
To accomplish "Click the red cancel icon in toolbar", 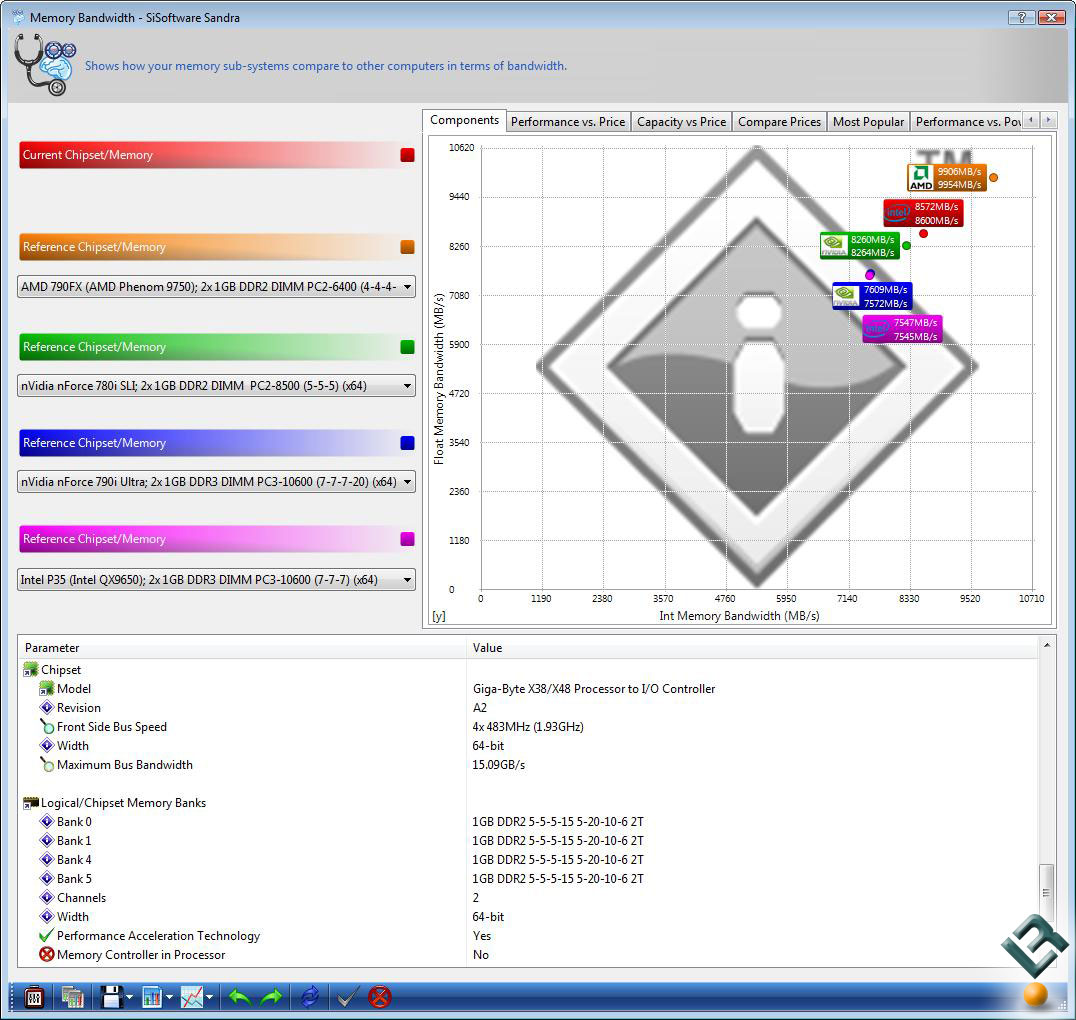I will coord(379,997).
